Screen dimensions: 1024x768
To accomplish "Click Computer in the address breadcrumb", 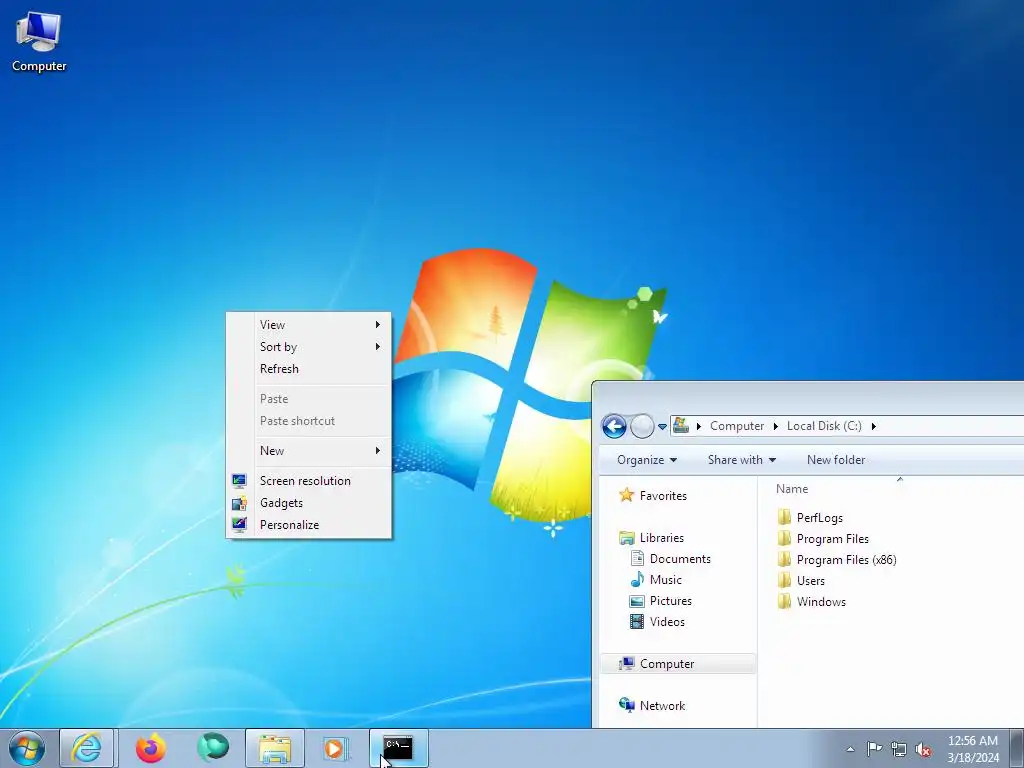I will tap(737, 426).
